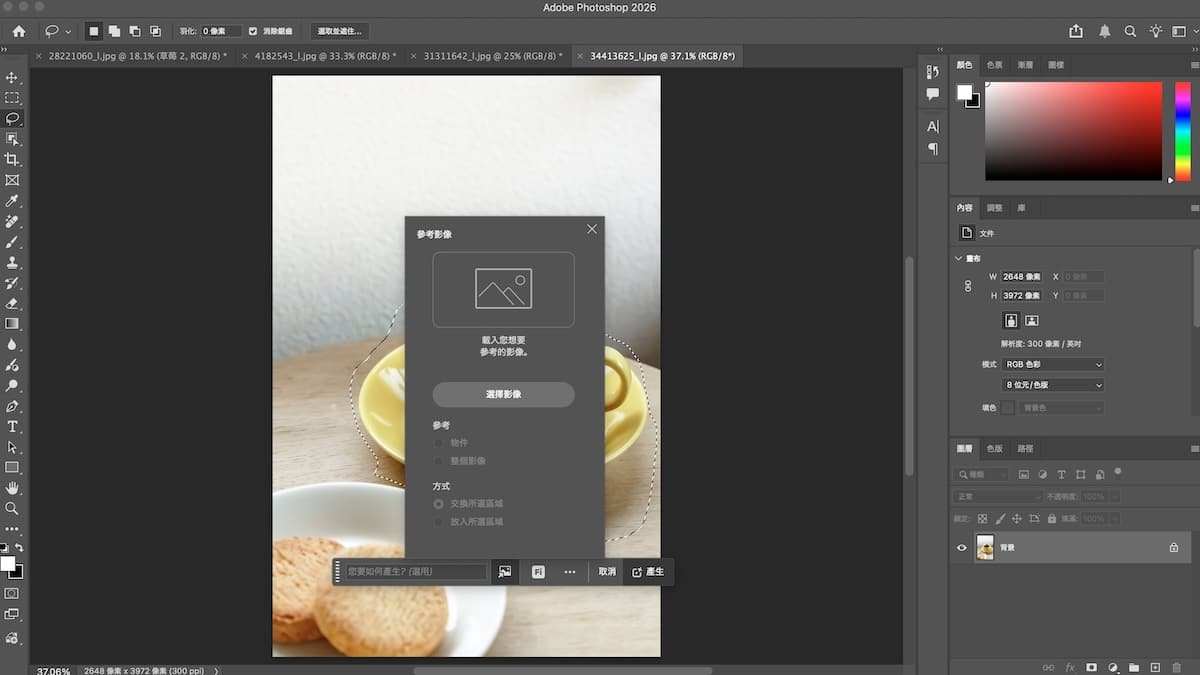Hide the 背景 layer with eye icon
Image resolution: width=1200 pixels, height=675 pixels.
(x=962, y=548)
